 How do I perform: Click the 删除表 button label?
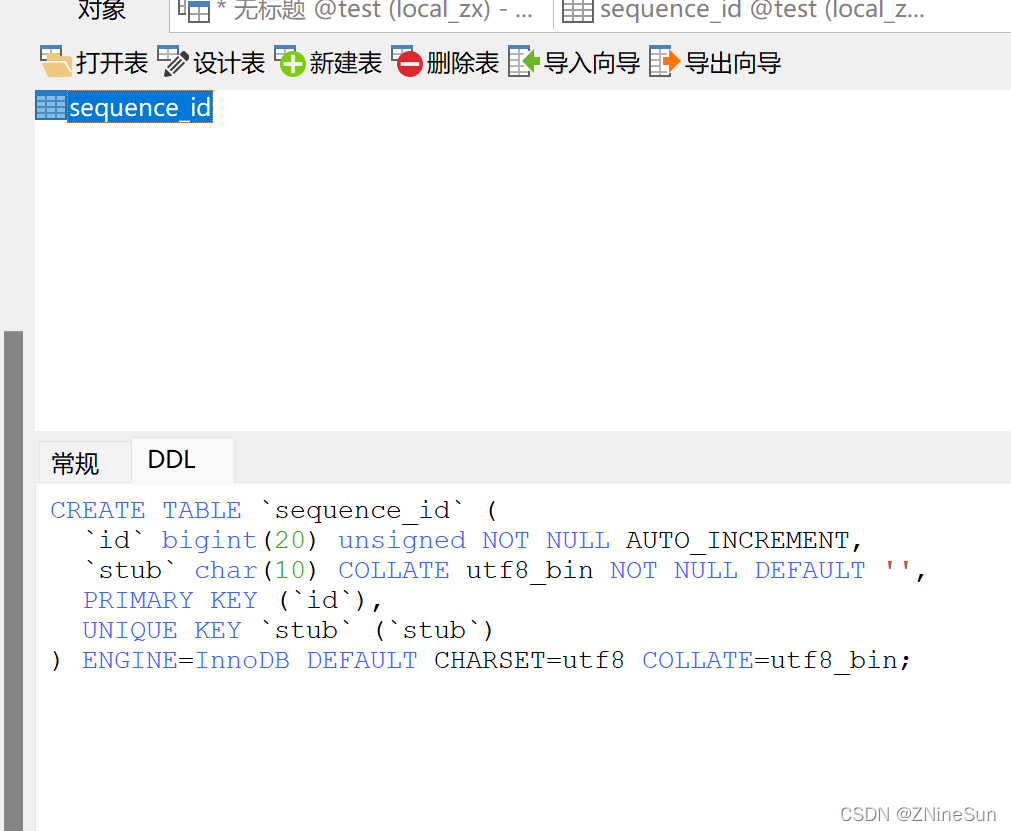coord(463,63)
